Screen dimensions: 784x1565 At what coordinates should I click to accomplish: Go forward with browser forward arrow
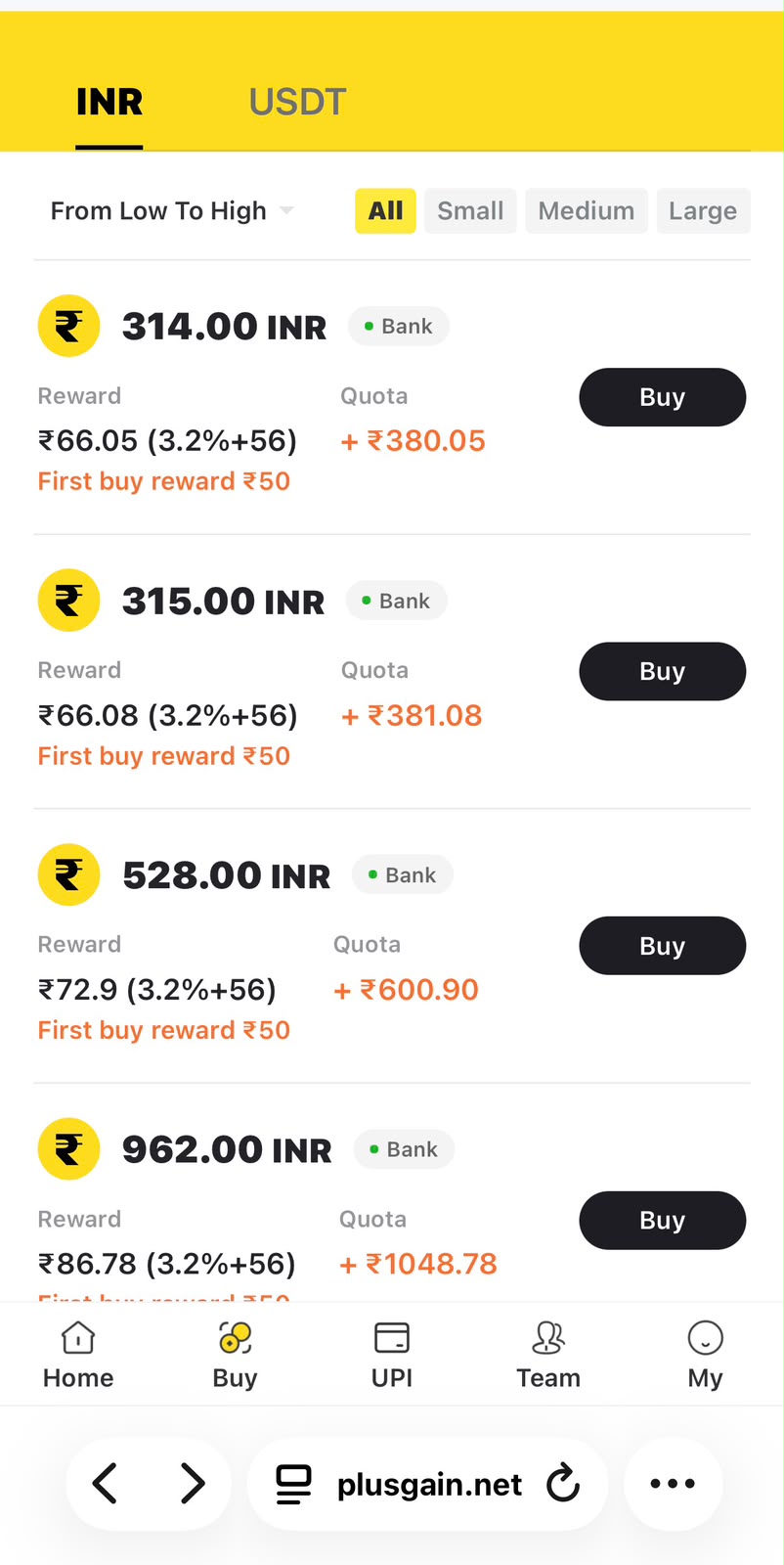point(193,1484)
